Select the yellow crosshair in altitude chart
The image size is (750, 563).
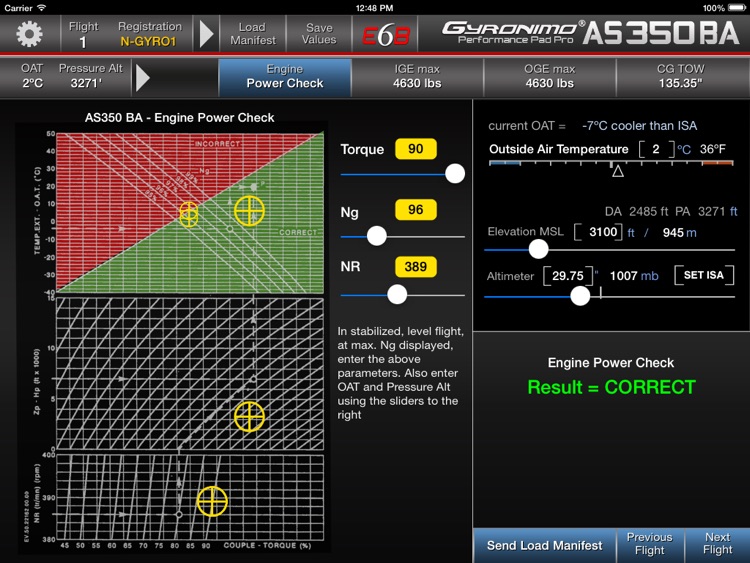pos(249,417)
